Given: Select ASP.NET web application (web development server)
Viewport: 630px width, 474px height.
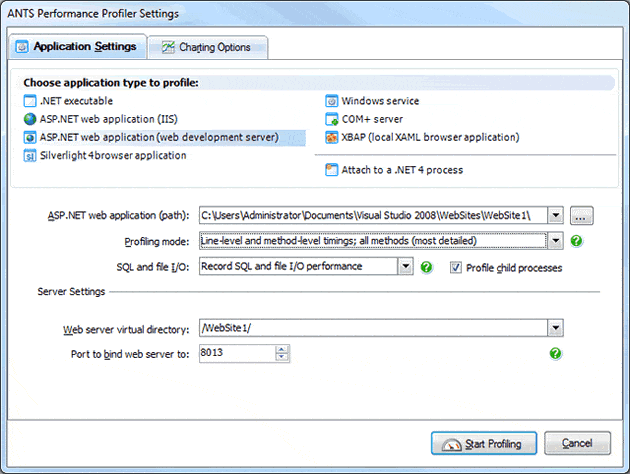Looking at the screenshot, I should coord(164,137).
